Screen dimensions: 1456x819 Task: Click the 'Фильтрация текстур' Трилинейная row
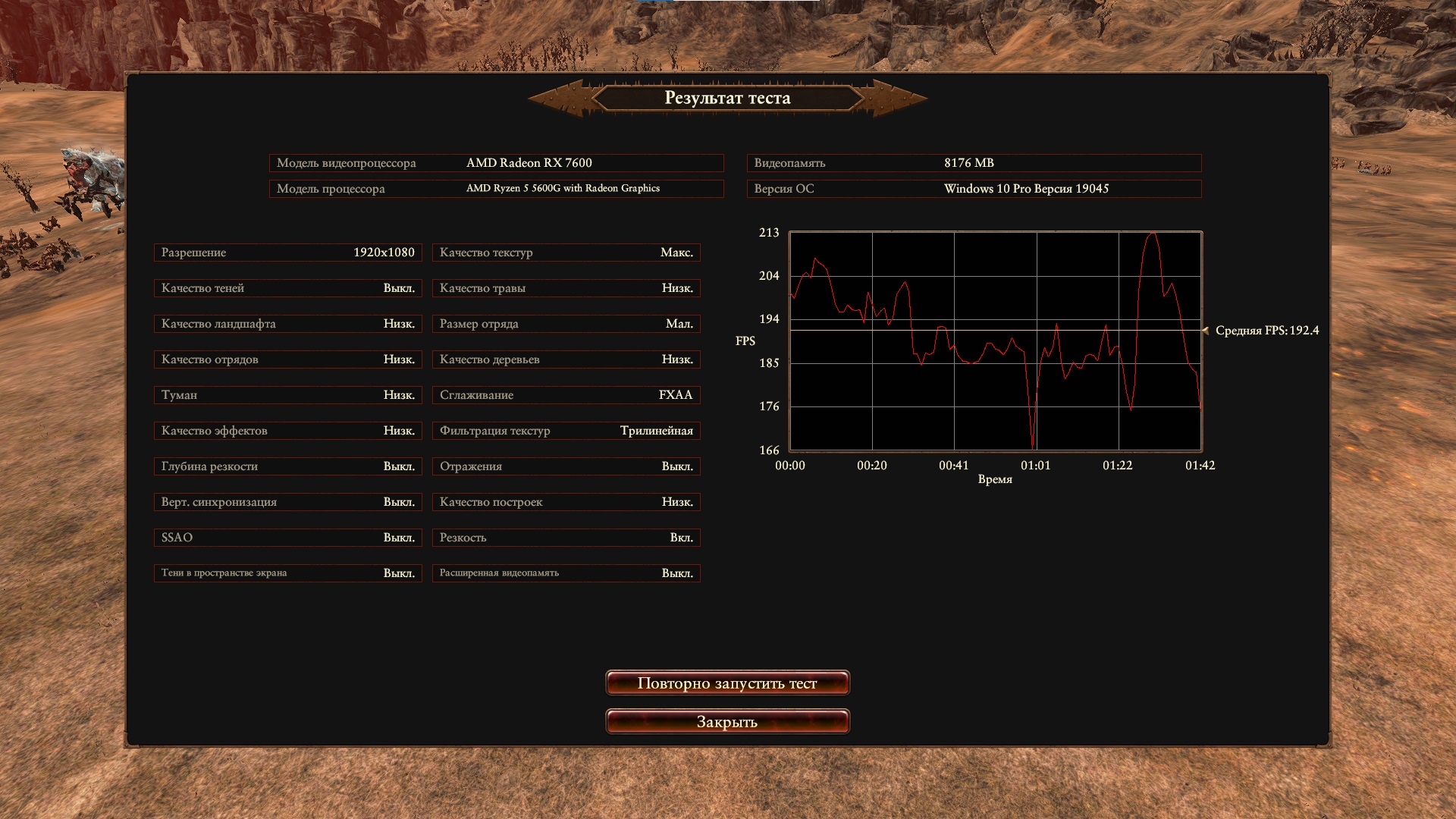point(566,431)
